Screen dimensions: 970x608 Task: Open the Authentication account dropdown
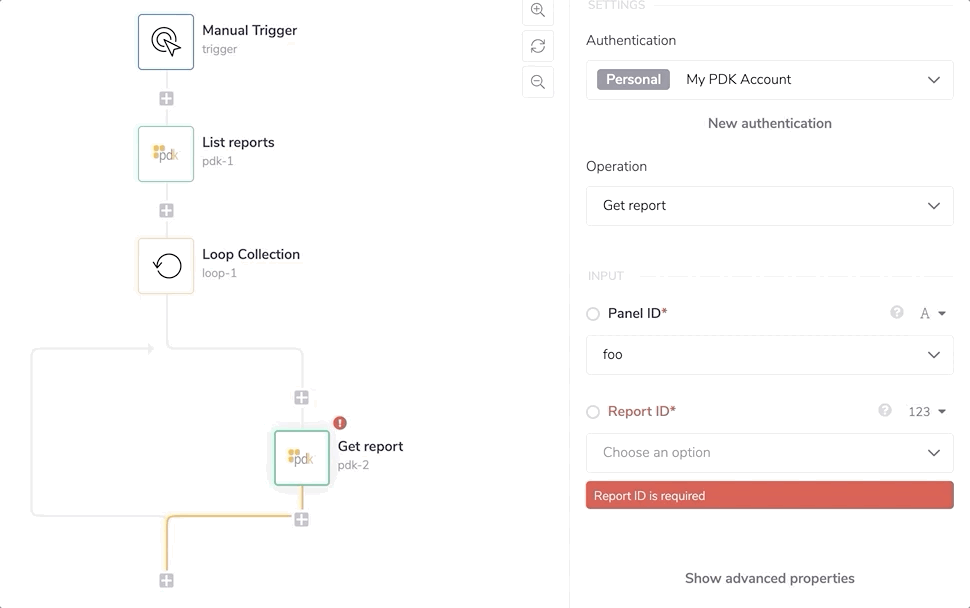coord(769,80)
